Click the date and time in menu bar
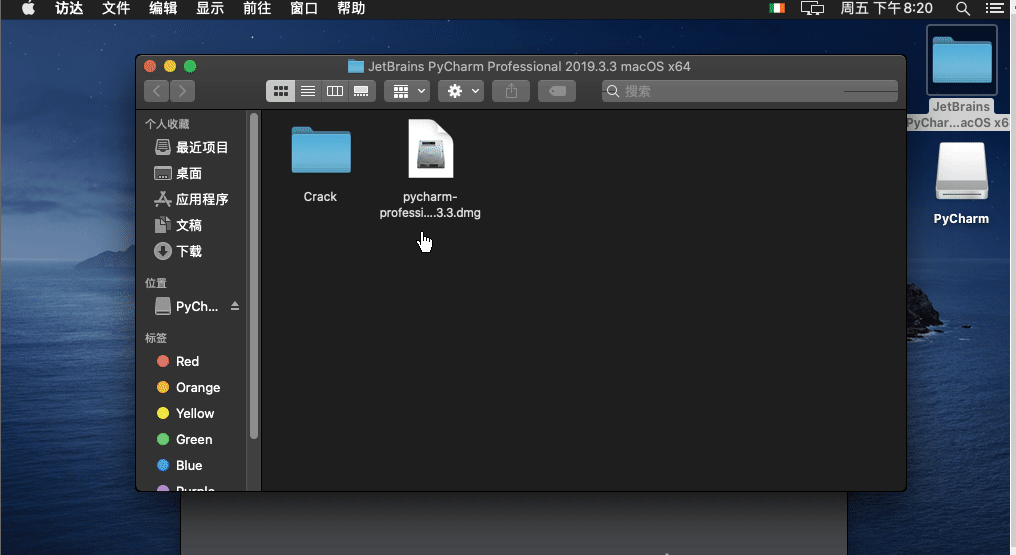Image resolution: width=1016 pixels, height=555 pixels. pyautogui.click(x=886, y=8)
